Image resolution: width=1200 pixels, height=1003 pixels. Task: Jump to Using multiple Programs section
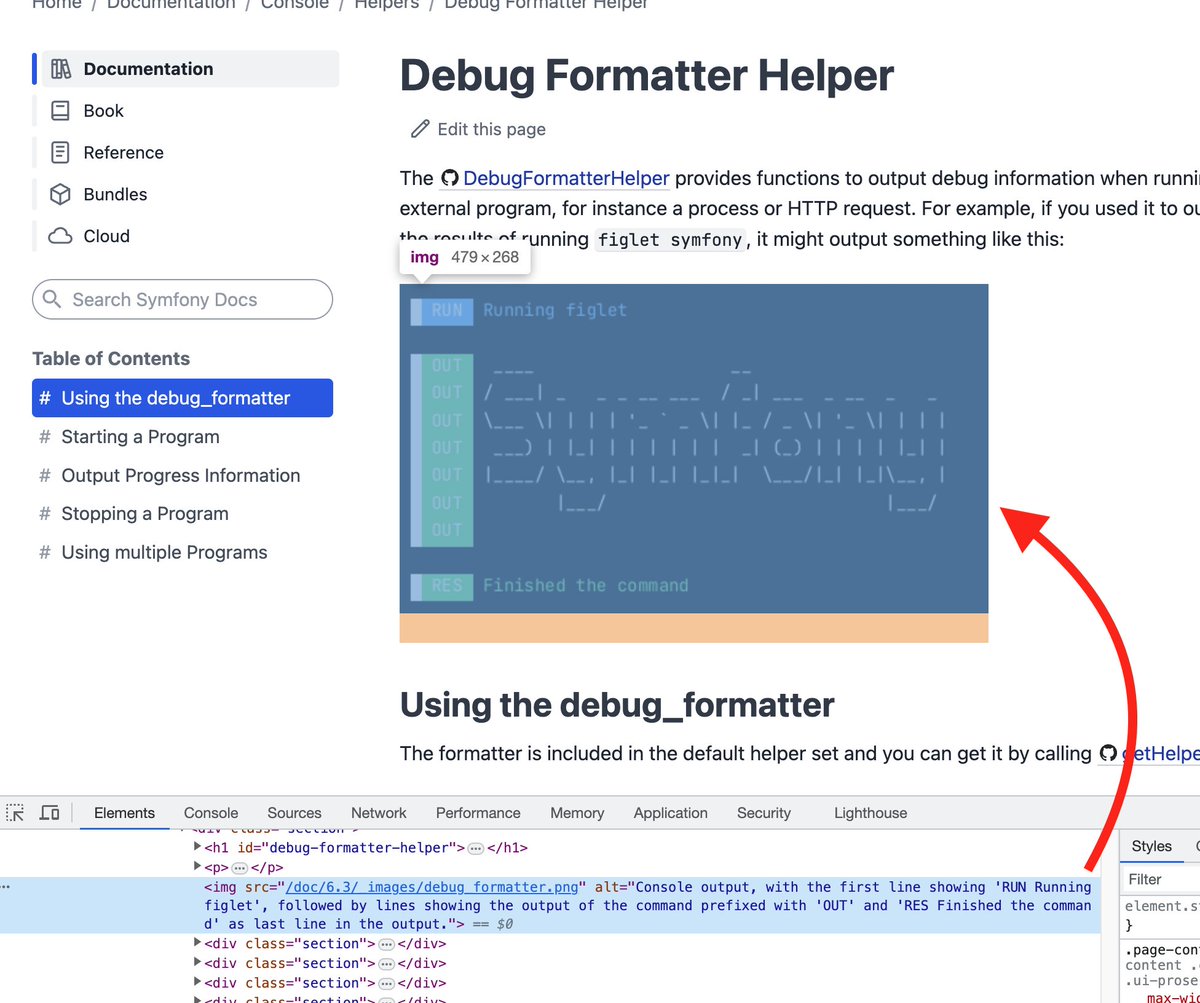164,553
